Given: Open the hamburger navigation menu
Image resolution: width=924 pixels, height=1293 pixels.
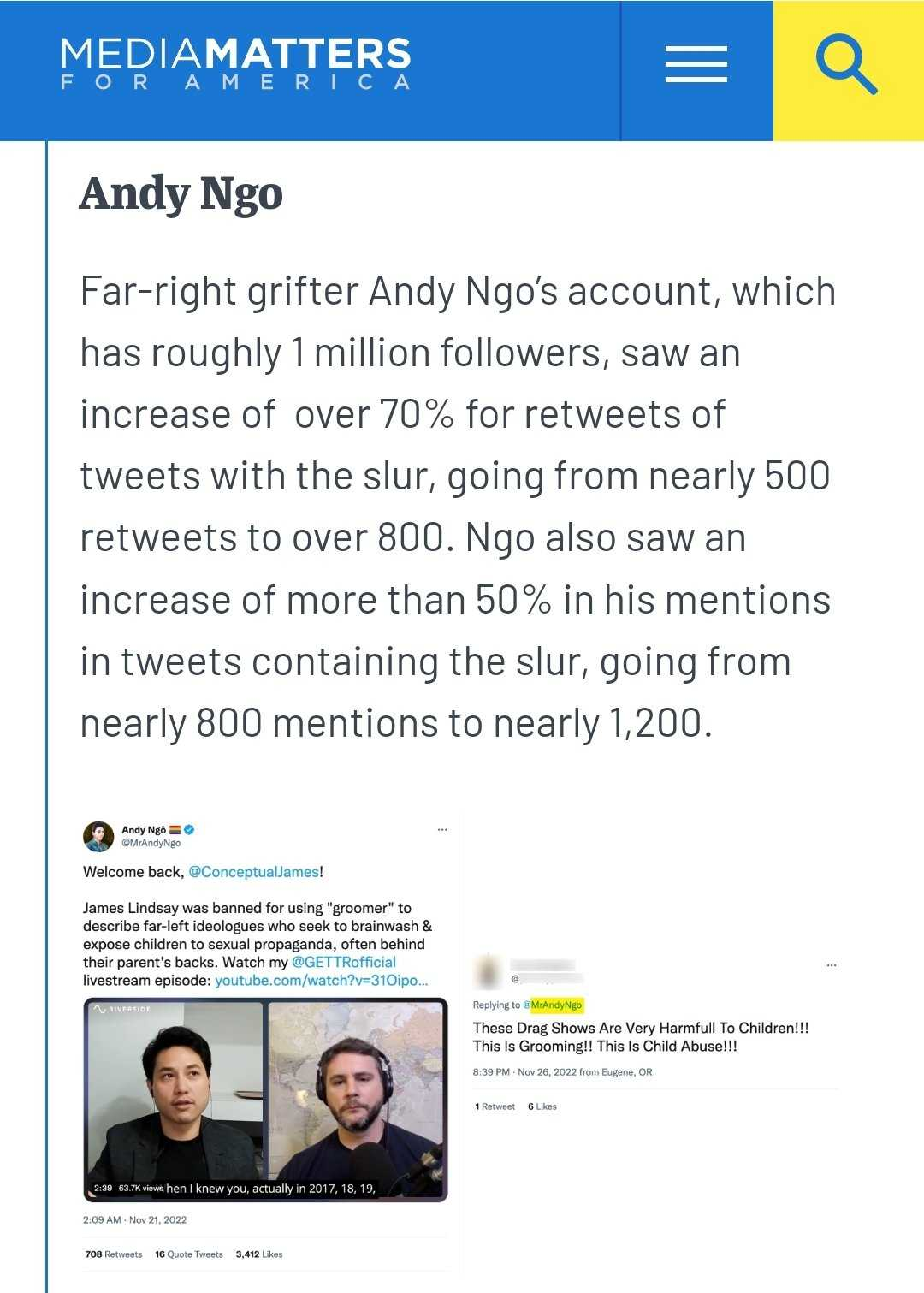Looking at the screenshot, I should click(x=696, y=65).
